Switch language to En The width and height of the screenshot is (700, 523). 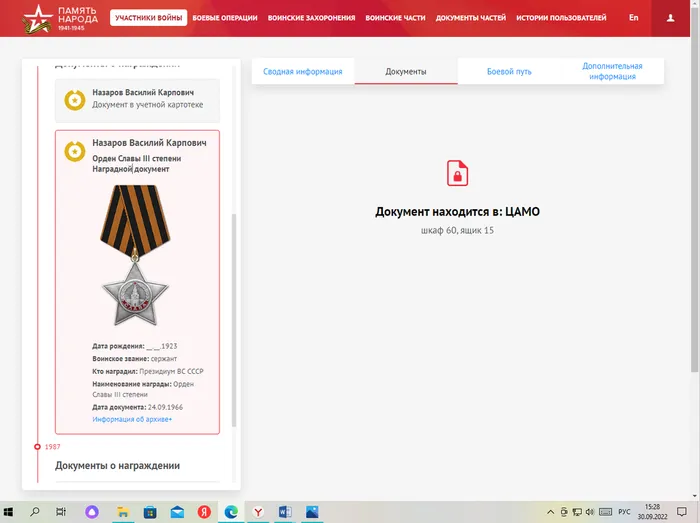[634, 18]
